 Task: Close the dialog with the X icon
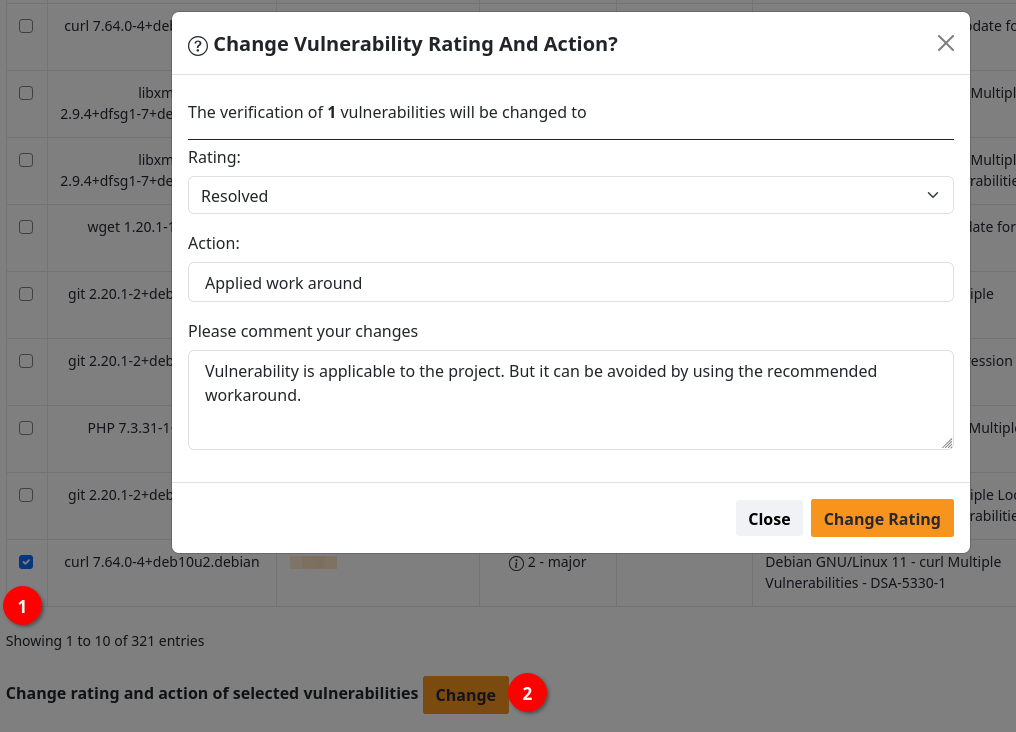click(x=945, y=43)
